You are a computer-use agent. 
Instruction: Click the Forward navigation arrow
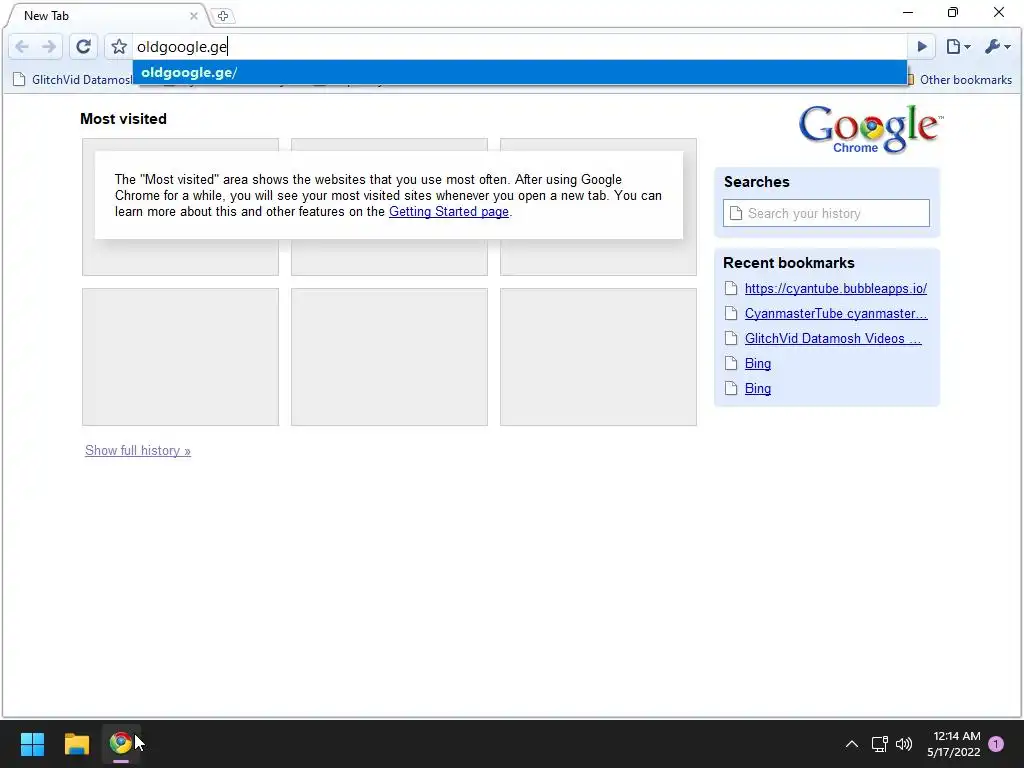tap(49, 46)
